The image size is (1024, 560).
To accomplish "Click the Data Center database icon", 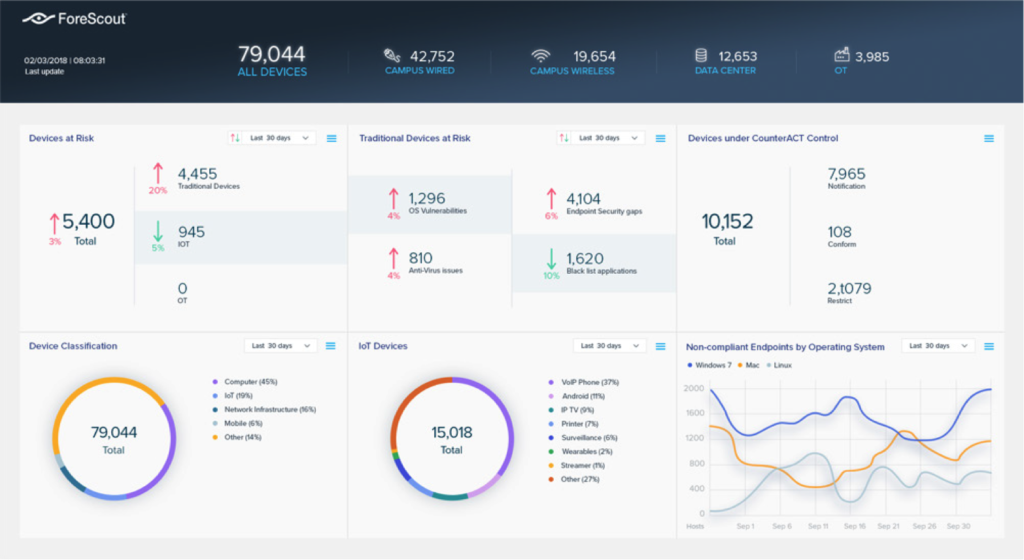I will point(703,56).
